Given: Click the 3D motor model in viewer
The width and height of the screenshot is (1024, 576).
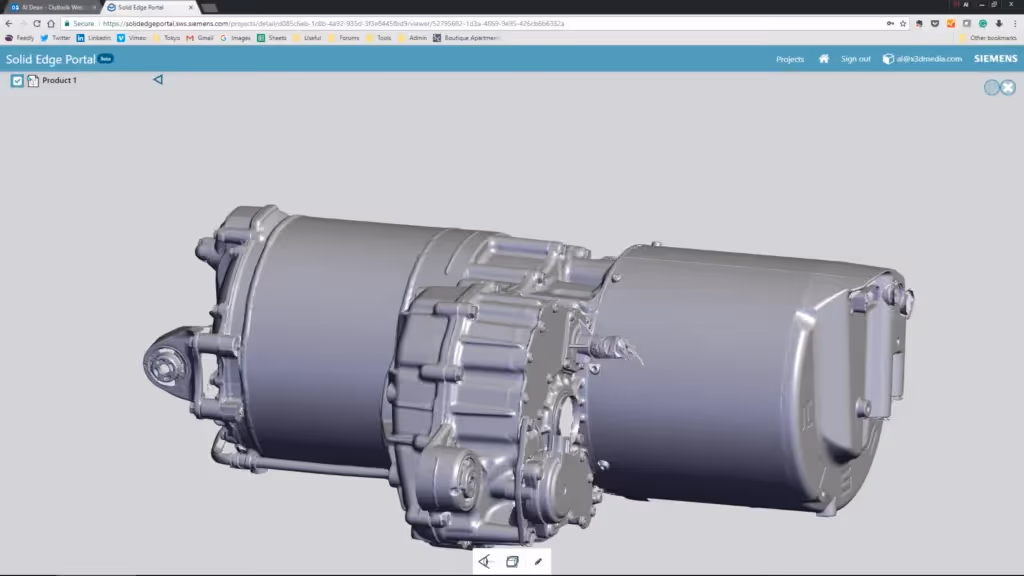Looking at the screenshot, I should (x=528, y=379).
